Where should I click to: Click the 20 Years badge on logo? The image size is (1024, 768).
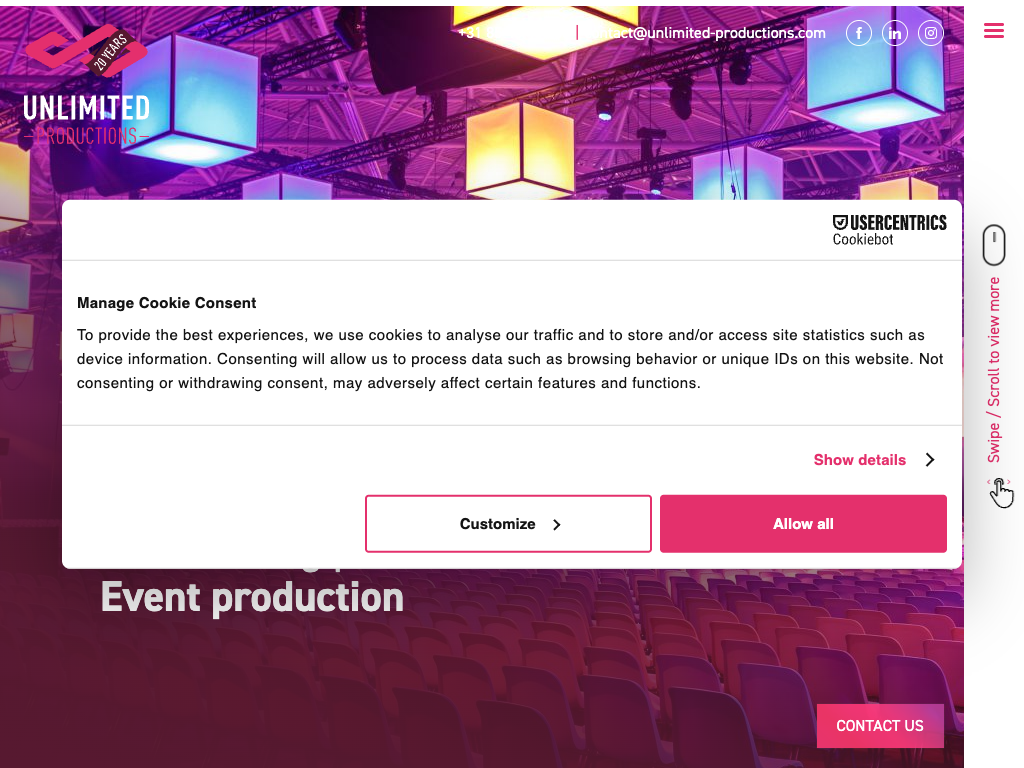[x=110, y=50]
